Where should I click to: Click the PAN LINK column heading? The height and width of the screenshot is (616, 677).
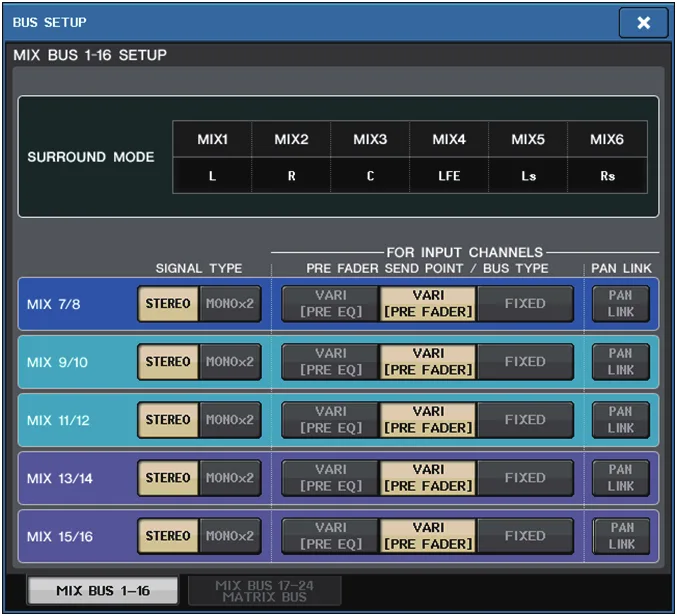pyautogui.click(x=621, y=268)
